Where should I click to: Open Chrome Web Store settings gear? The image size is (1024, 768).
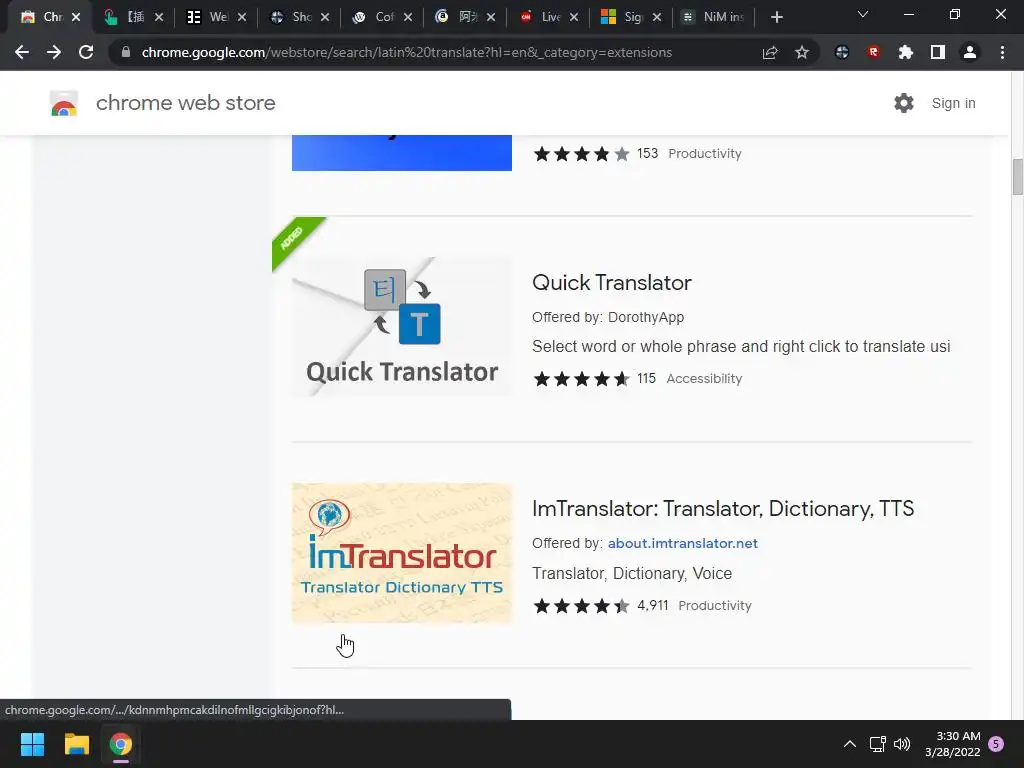[904, 103]
